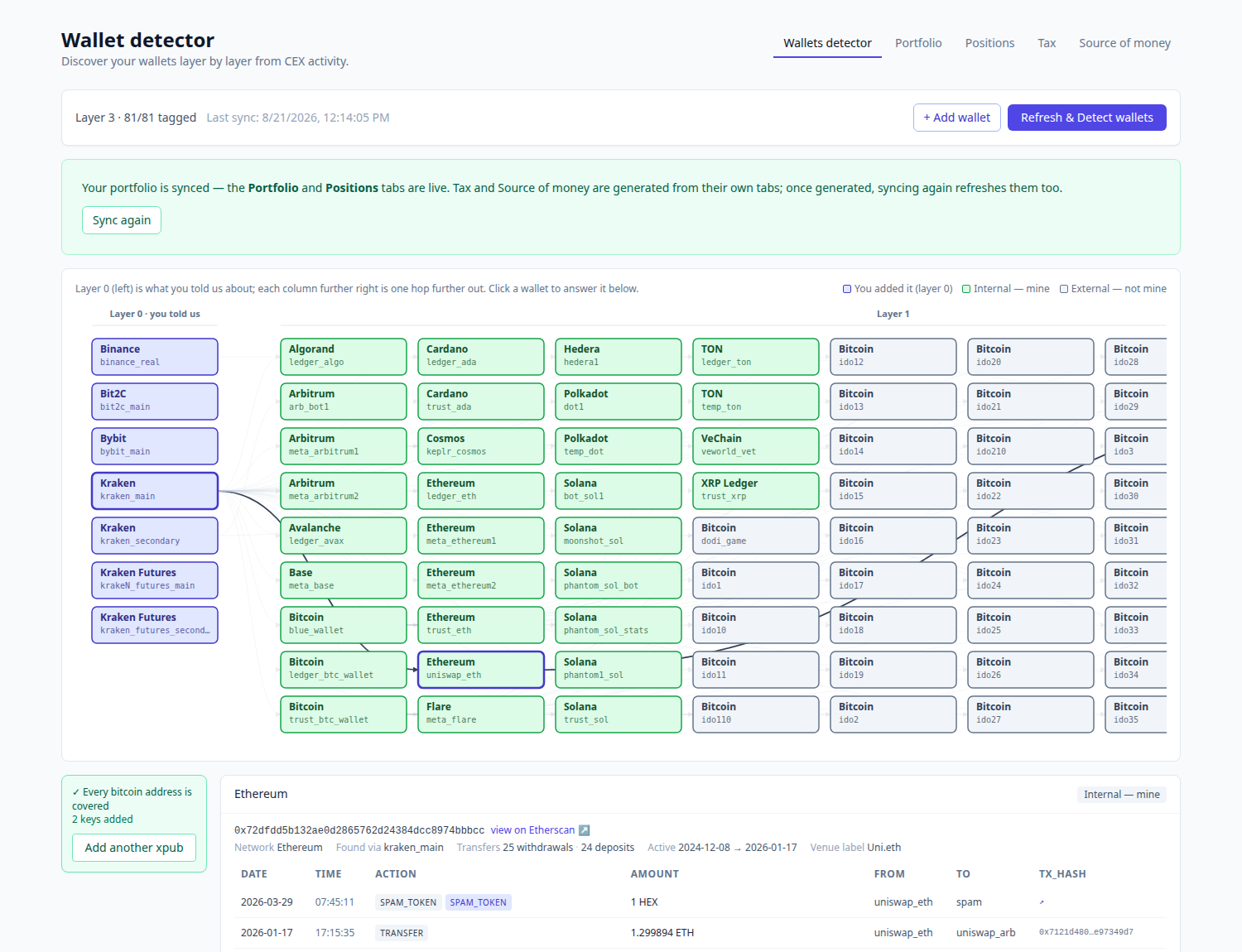Select the Ethereum ledger_eth wallet

pos(481,491)
